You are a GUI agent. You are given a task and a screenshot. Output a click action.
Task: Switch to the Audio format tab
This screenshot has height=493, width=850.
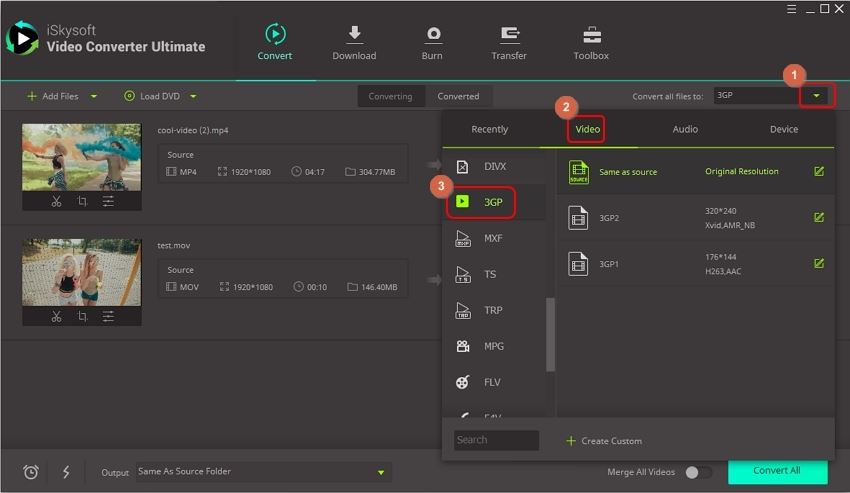pos(685,129)
